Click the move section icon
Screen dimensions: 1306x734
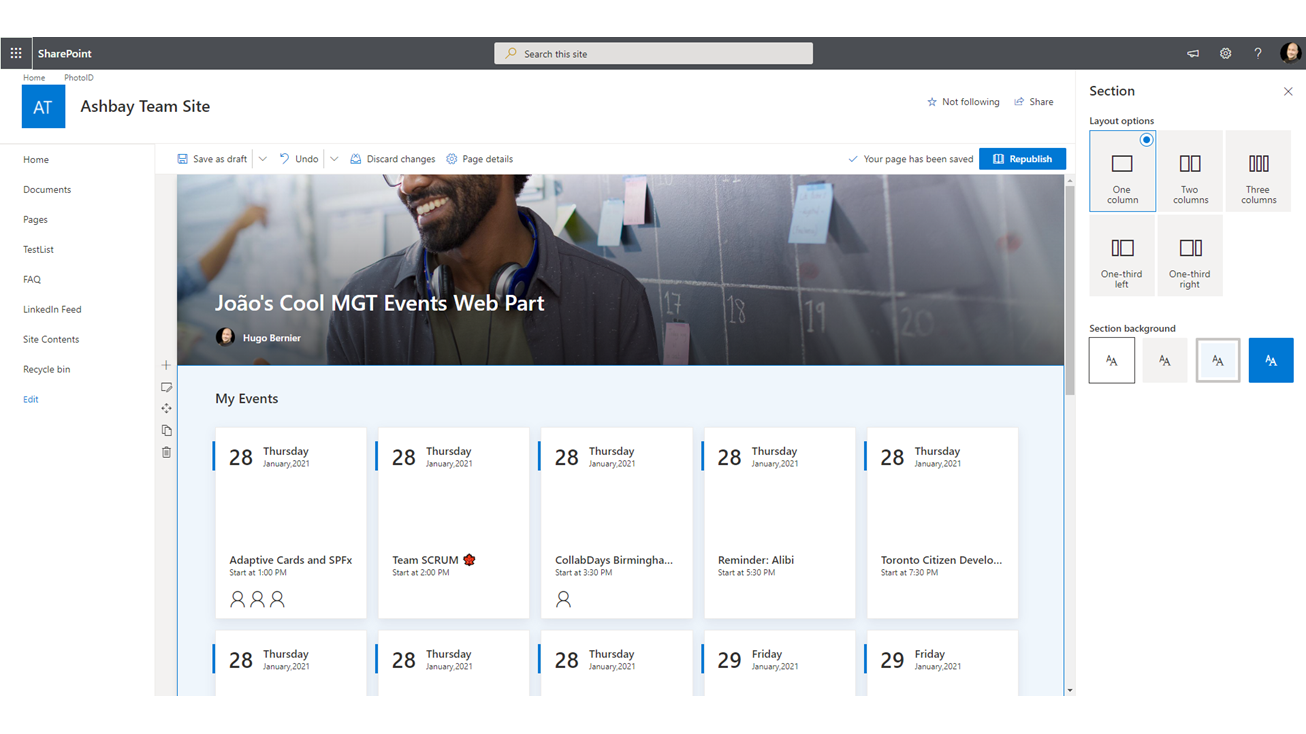[166, 409]
